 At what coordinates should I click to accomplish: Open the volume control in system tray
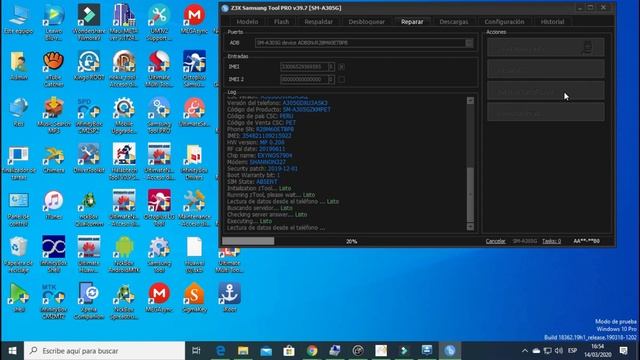pos(559,351)
